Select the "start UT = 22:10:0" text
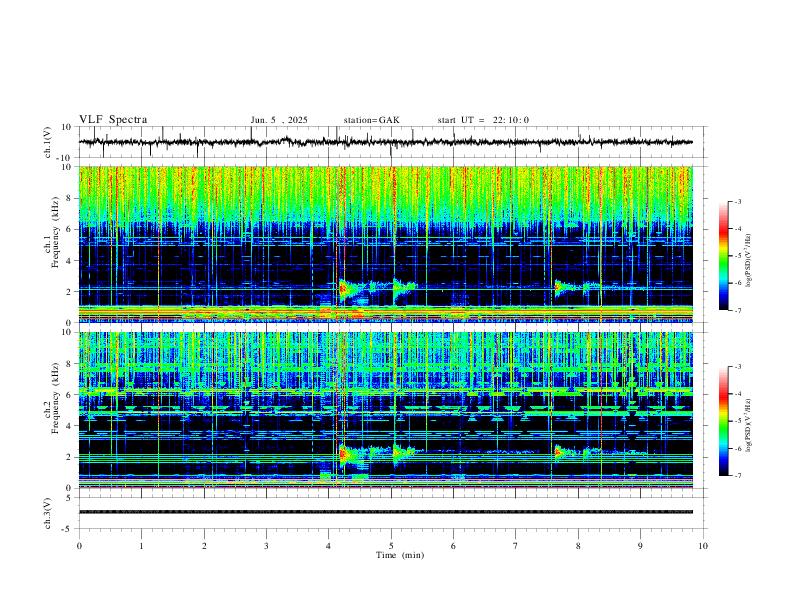792x612 pixels. click(x=483, y=120)
